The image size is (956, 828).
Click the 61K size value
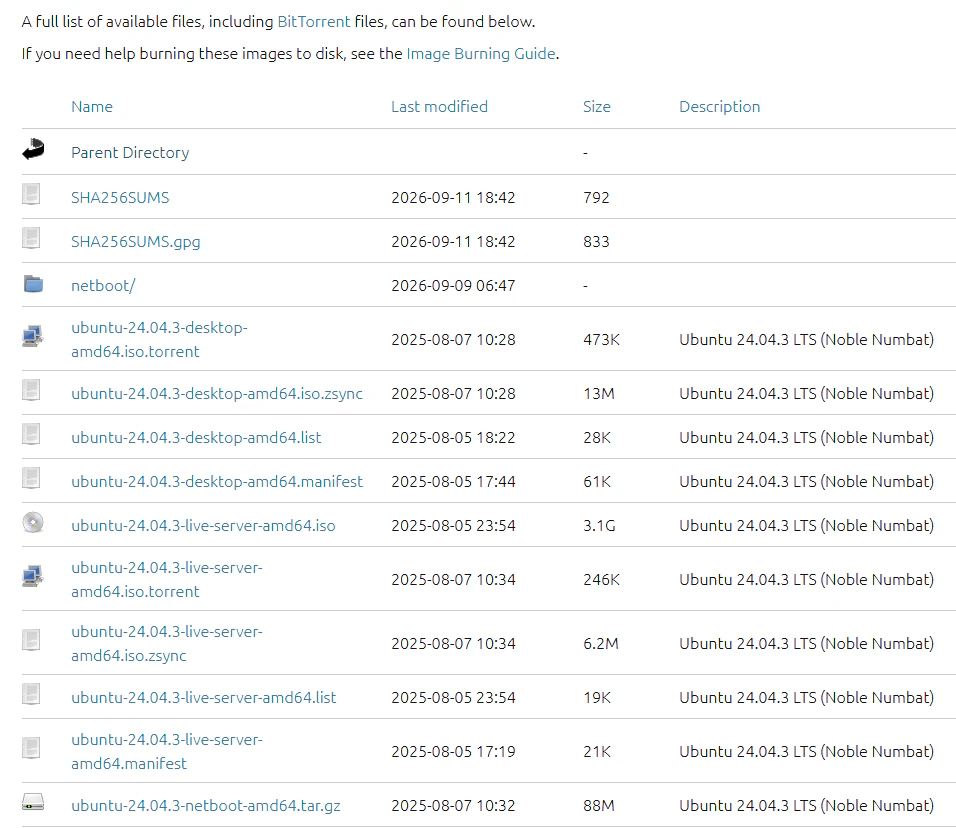click(596, 482)
